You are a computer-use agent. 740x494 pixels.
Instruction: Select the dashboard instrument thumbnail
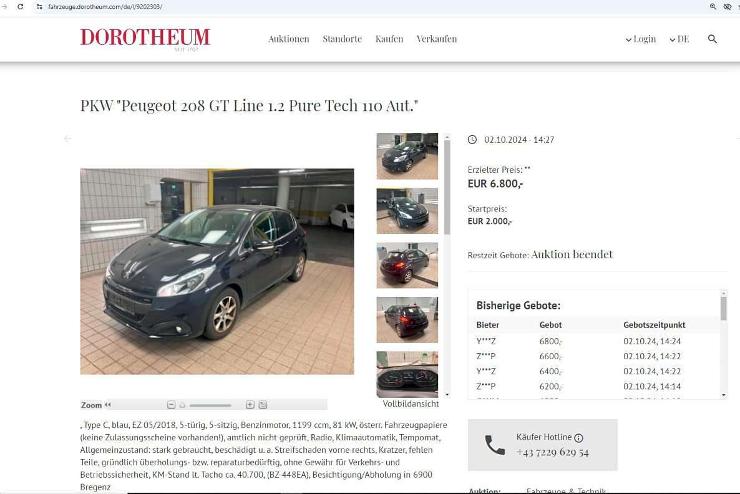pyautogui.click(x=407, y=374)
